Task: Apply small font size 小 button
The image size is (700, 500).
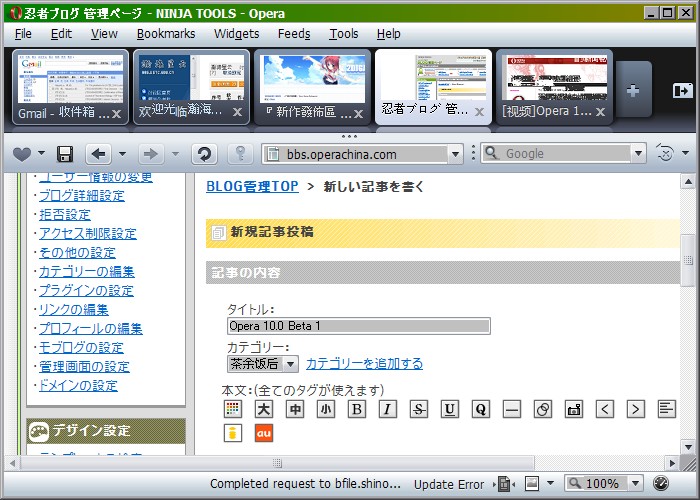Action: coord(325,408)
